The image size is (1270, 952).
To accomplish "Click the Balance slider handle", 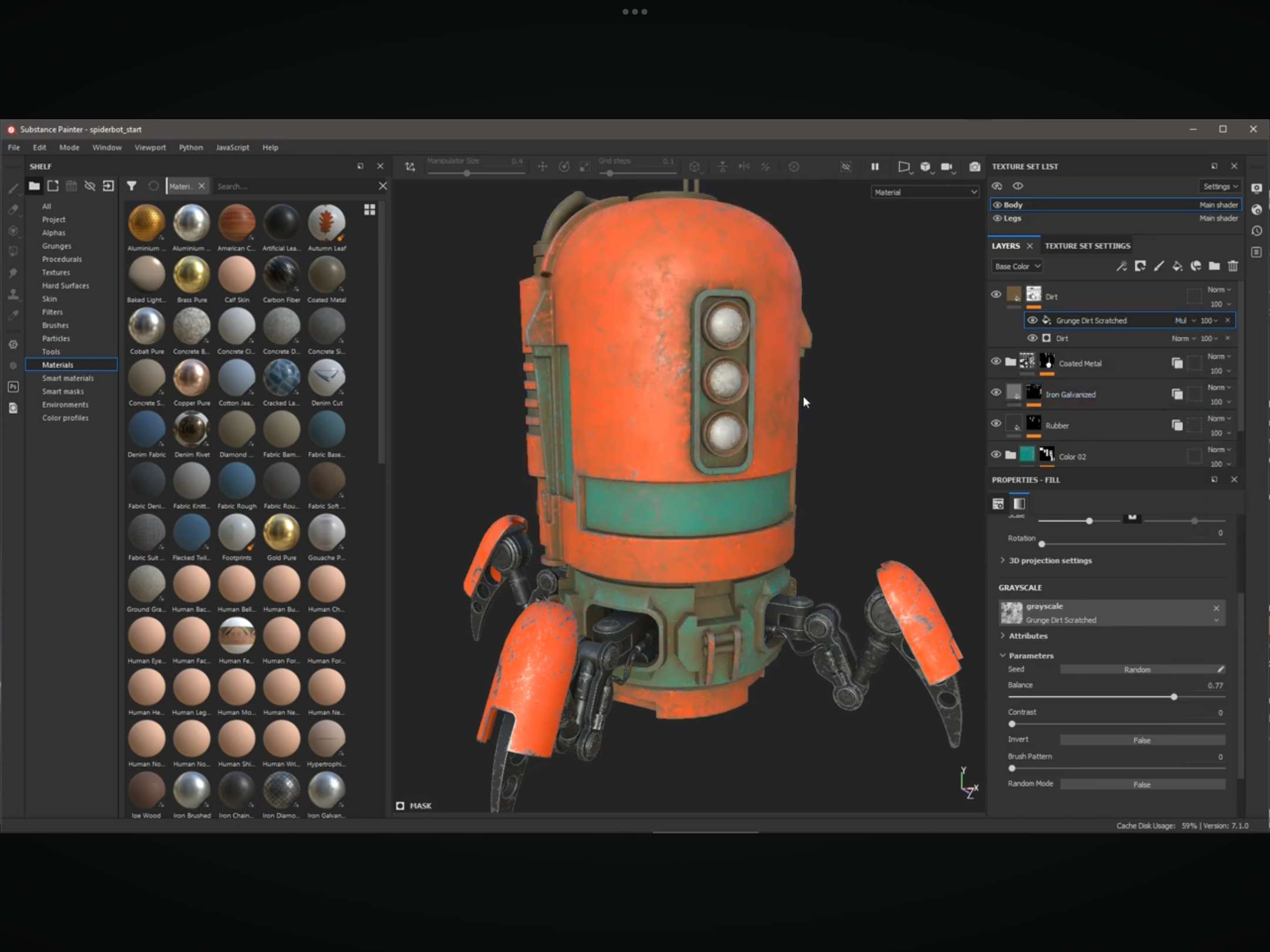I will tap(1174, 697).
